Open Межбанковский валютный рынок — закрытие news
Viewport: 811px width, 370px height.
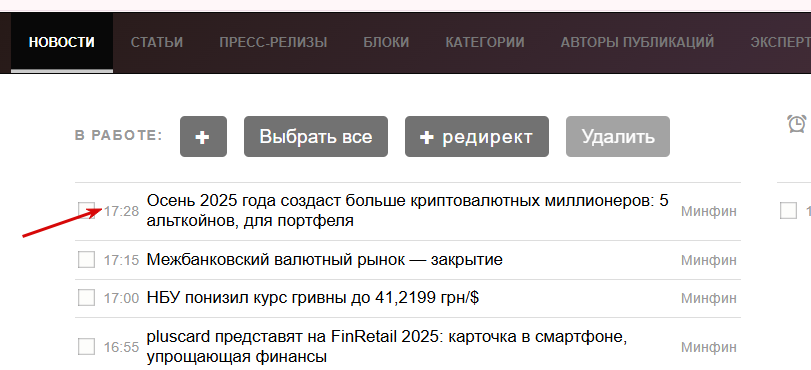click(325, 259)
